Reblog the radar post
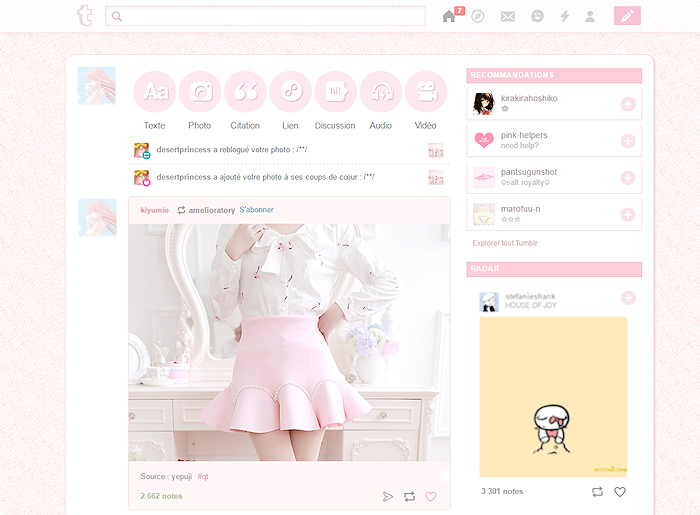Image resolution: width=700 pixels, height=515 pixels. click(x=597, y=492)
